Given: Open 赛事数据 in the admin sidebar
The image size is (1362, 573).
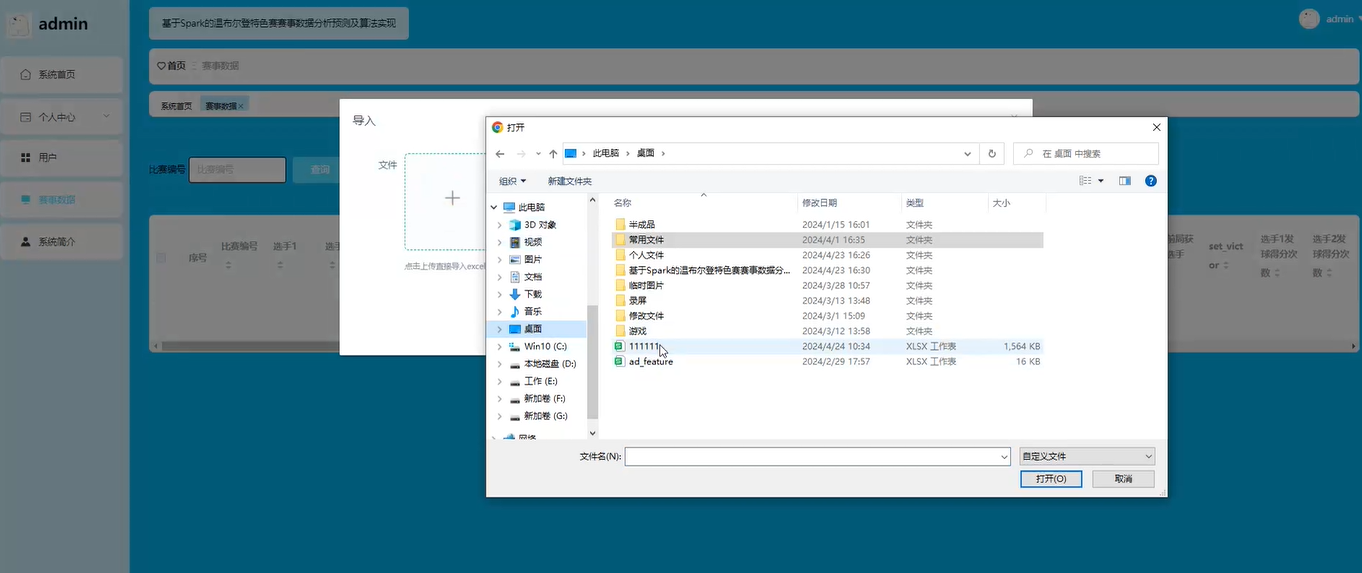Looking at the screenshot, I should pos(62,200).
